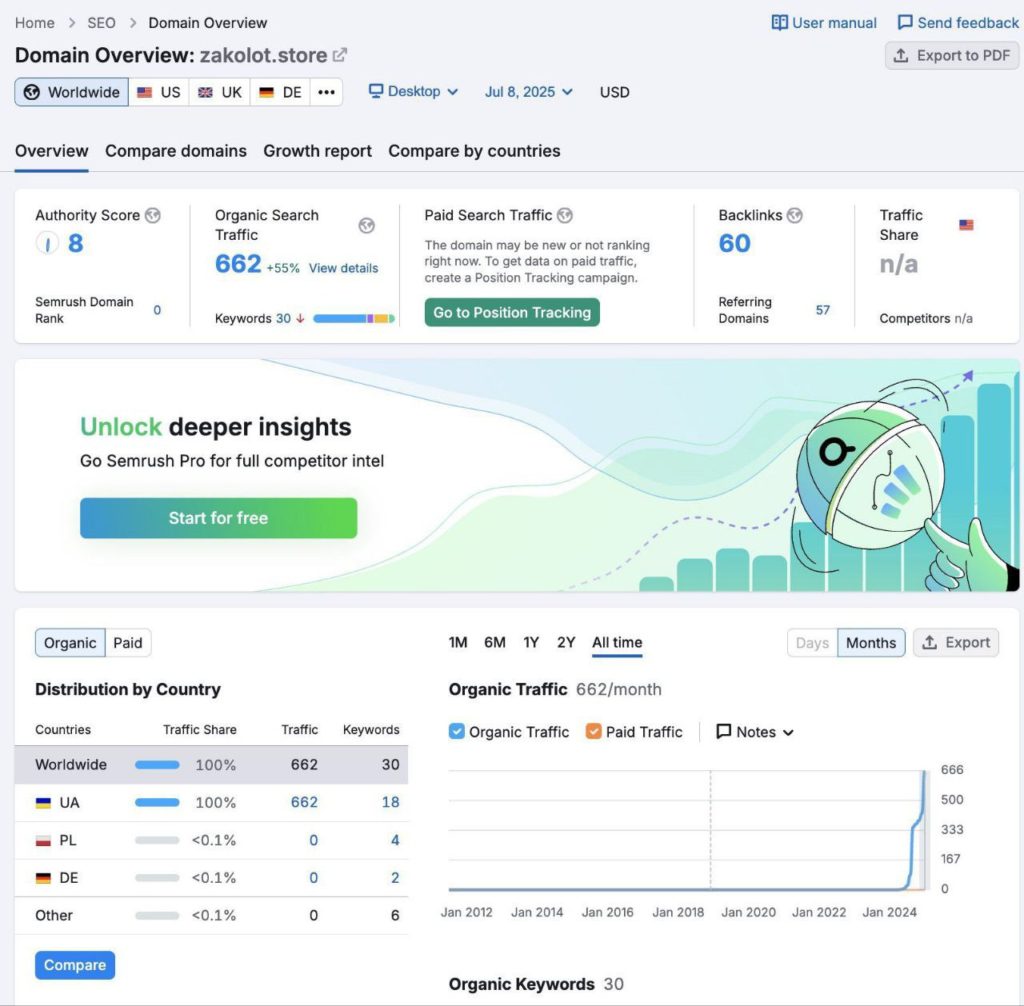The width and height of the screenshot is (1024, 1006).
Task: Open external link icon beside zakolot.store
Action: [x=340, y=55]
